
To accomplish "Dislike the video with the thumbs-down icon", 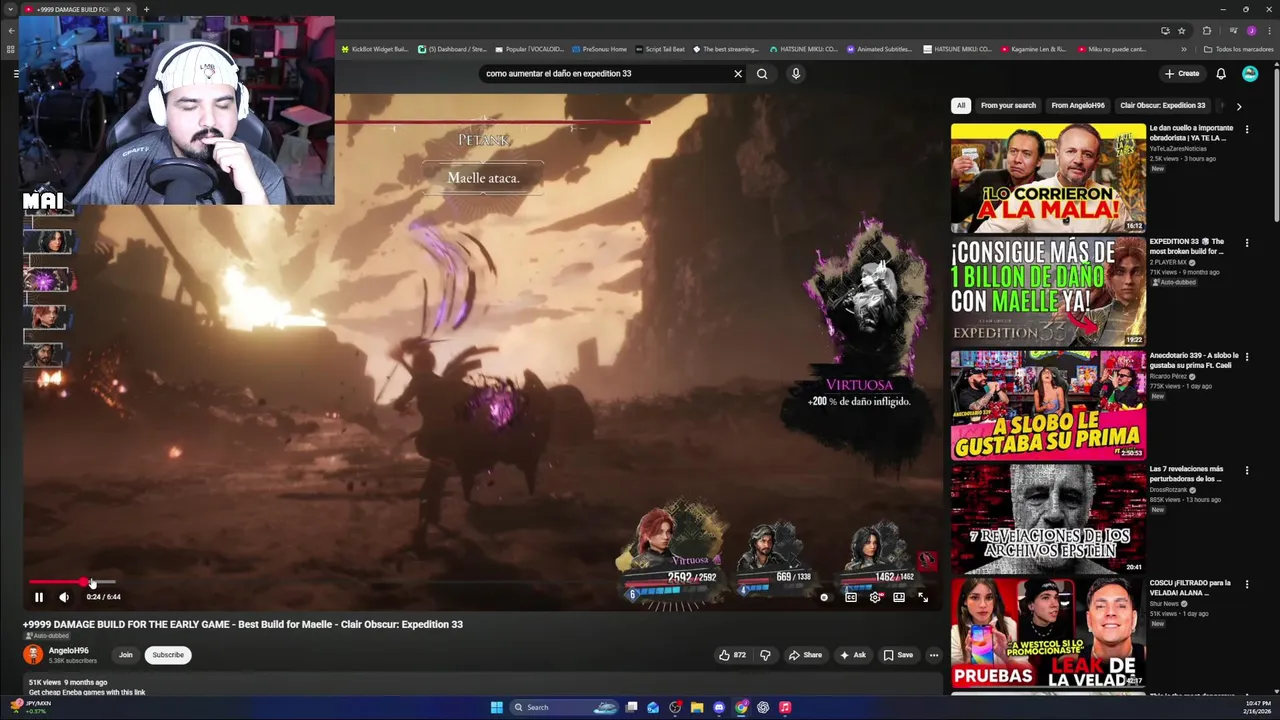I will click(x=765, y=655).
